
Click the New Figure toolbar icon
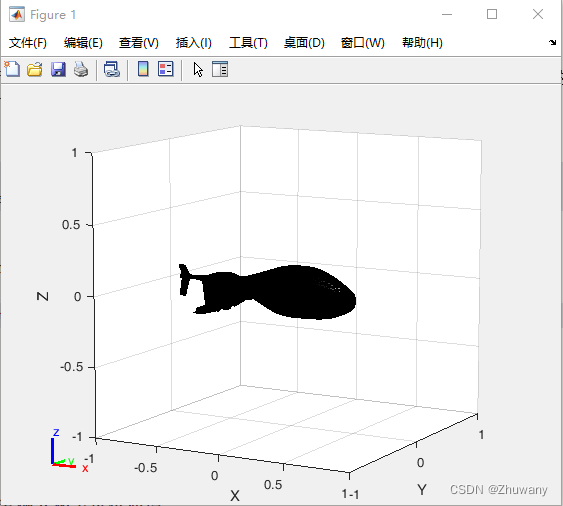click(12, 69)
